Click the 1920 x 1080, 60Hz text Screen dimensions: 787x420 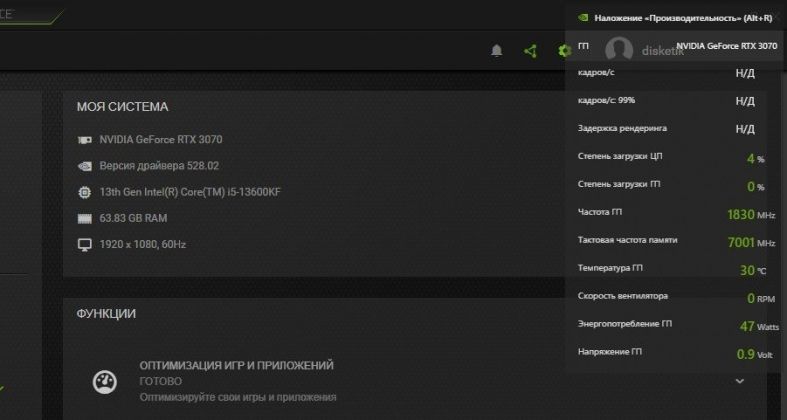click(143, 244)
